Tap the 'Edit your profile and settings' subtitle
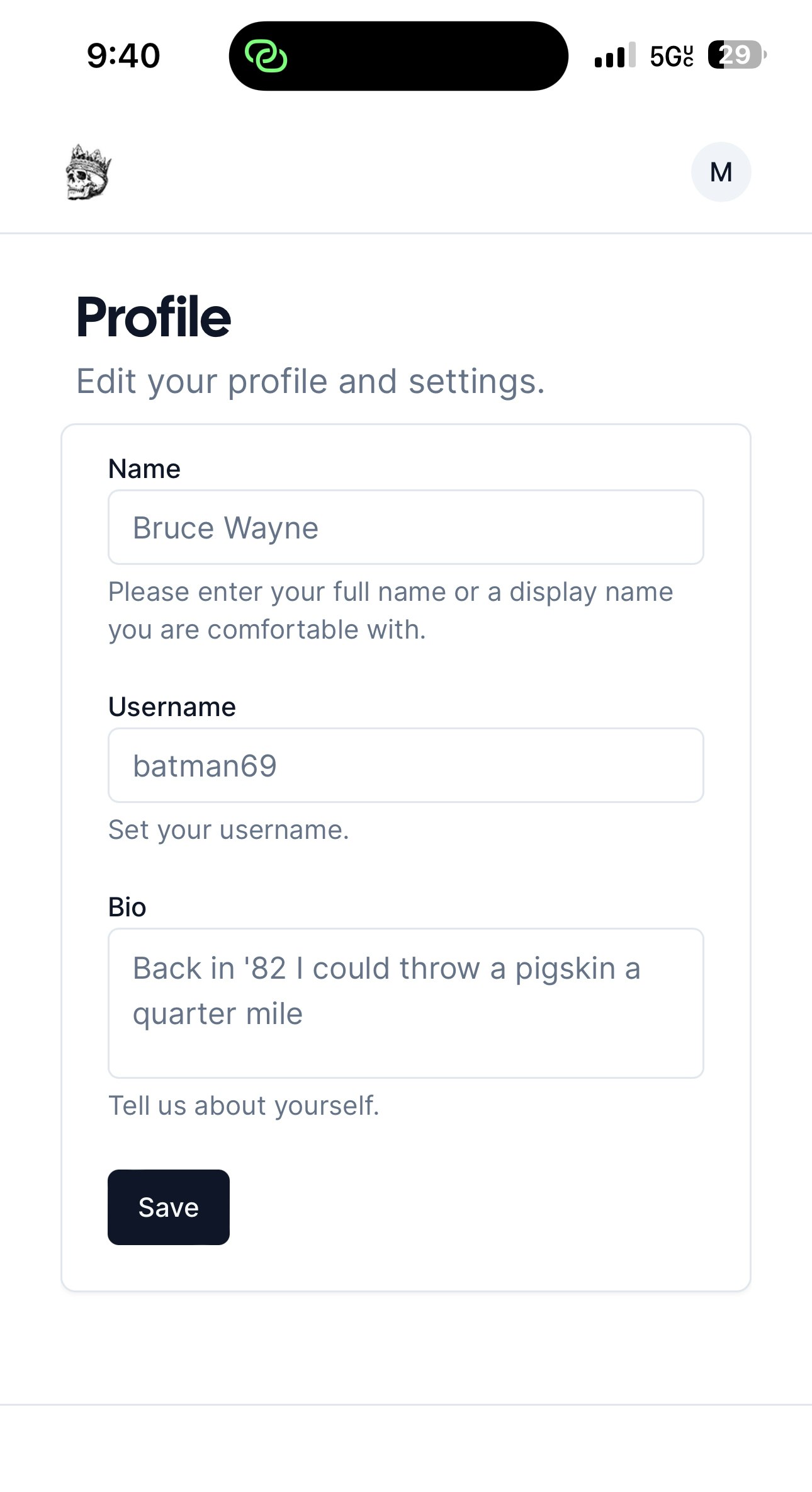812x1492 pixels. pyautogui.click(x=310, y=382)
